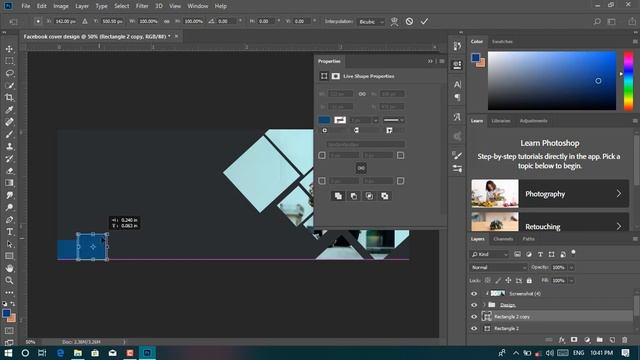The width and height of the screenshot is (640, 360).
Task: Click the rotation angle input field
Action: click(227, 21)
